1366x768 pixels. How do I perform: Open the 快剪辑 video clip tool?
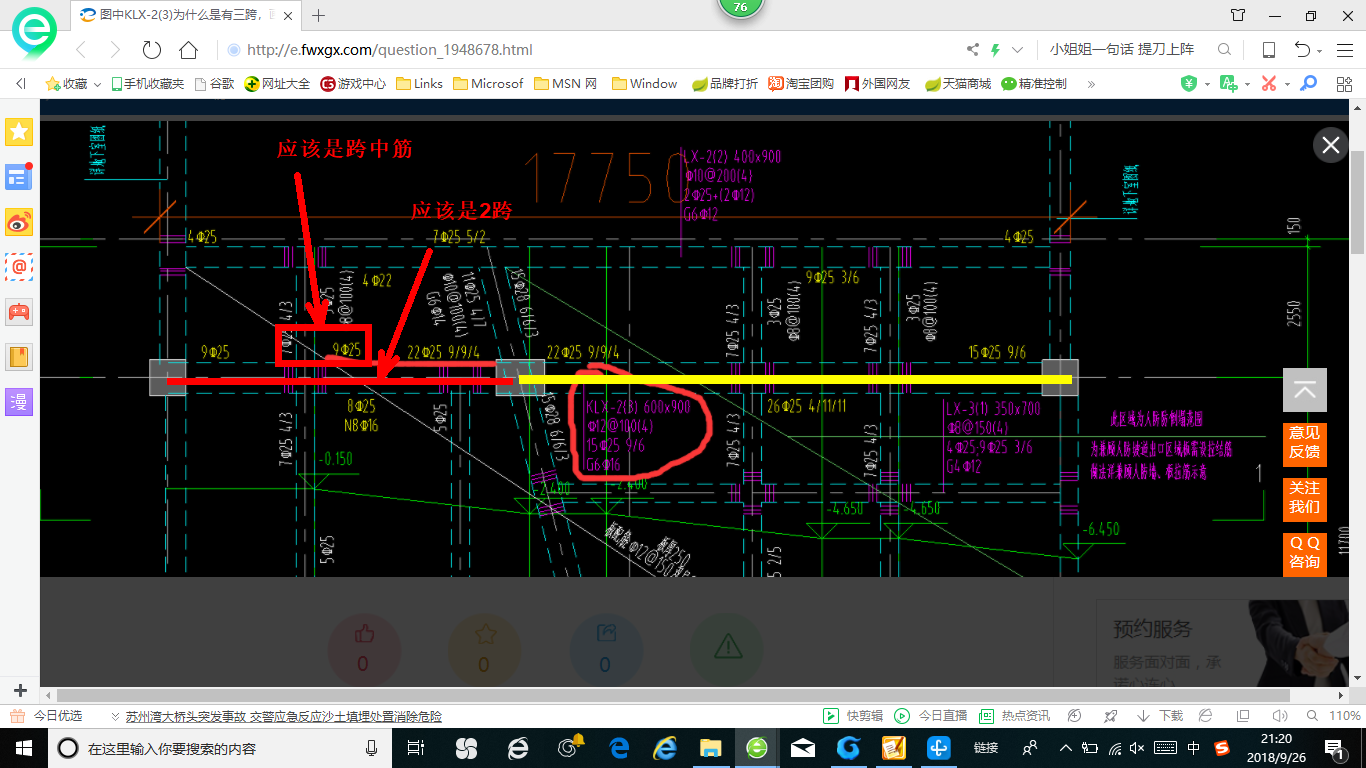(853, 716)
